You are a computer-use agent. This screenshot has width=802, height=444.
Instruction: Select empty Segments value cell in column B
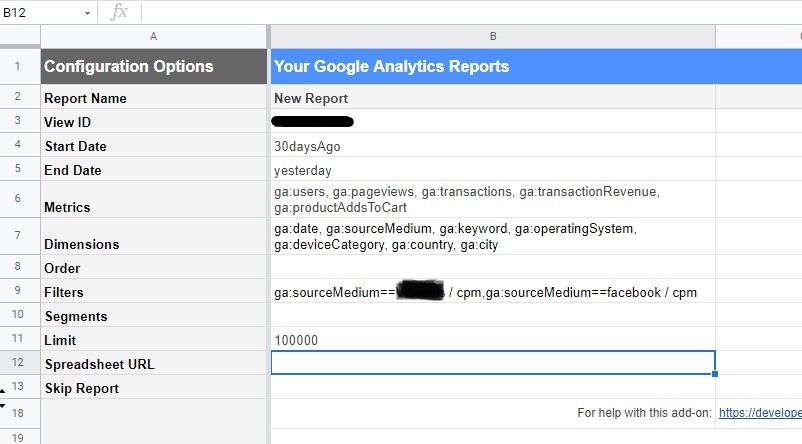pyautogui.click(x=493, y=315)
